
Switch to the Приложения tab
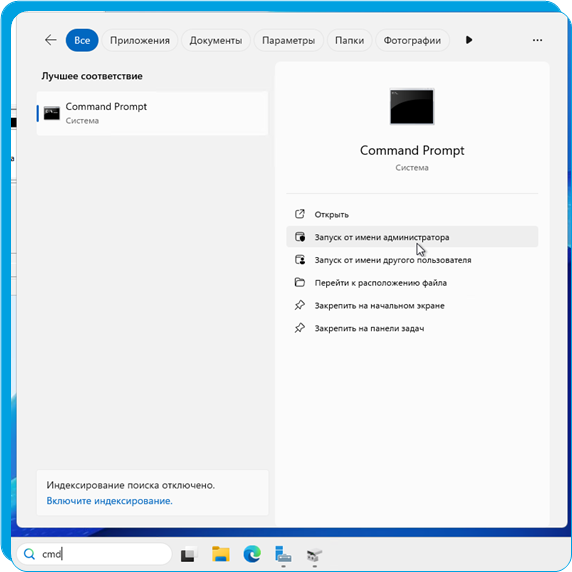pos(140,40)
